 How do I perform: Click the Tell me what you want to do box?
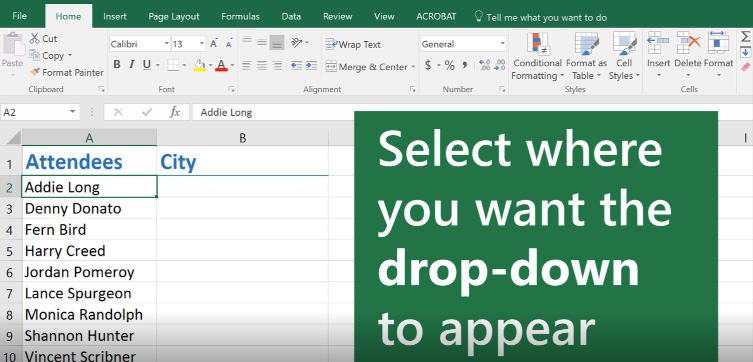click(541, 17)
